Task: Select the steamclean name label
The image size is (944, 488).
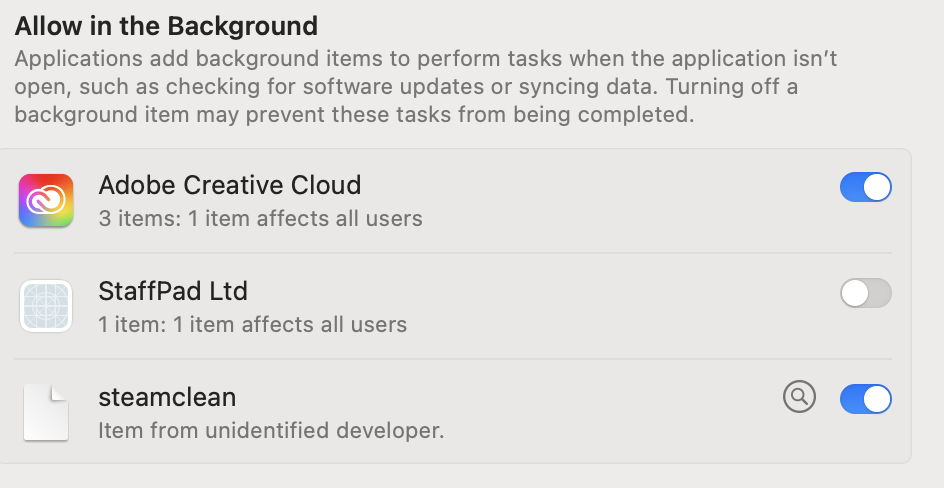Action: (167, 397)
